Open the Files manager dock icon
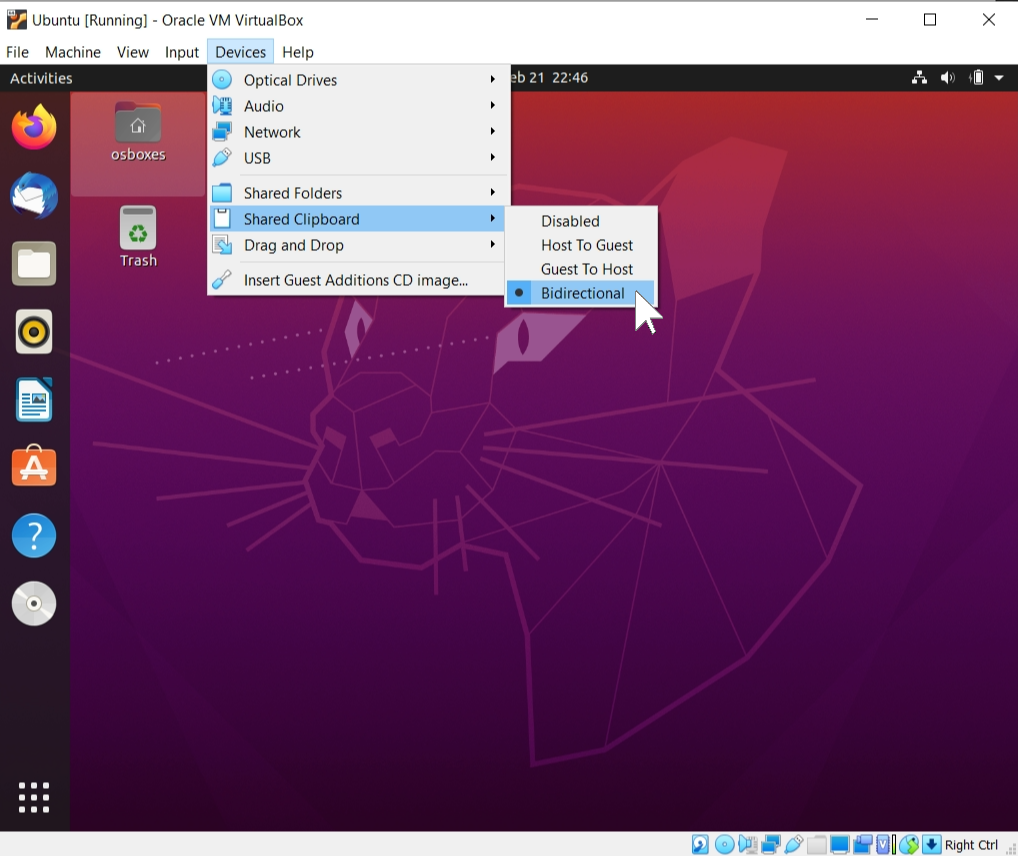Screen dimensions: 1018x856 click(34, 264)
